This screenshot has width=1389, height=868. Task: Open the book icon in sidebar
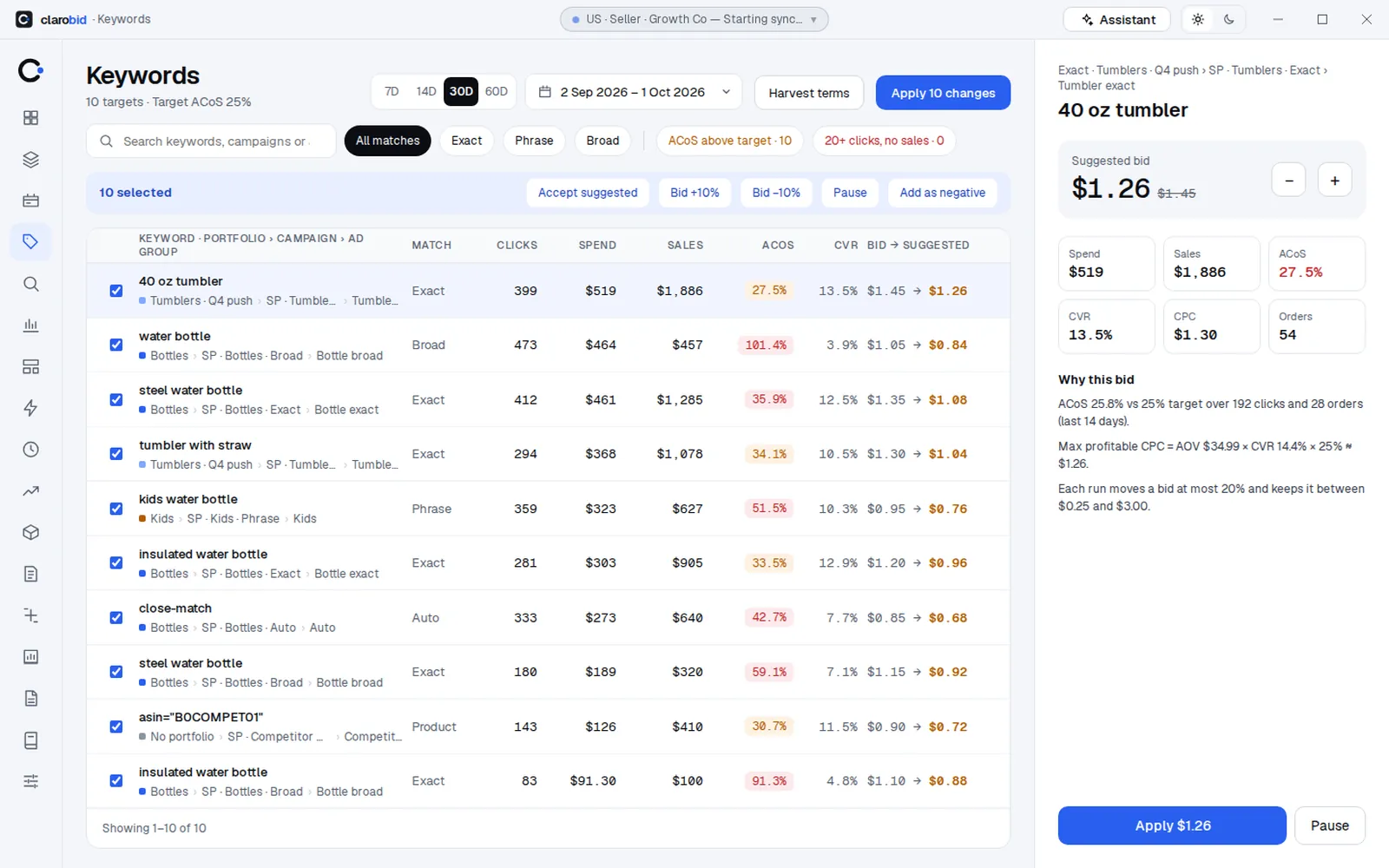tap(30, 740)
